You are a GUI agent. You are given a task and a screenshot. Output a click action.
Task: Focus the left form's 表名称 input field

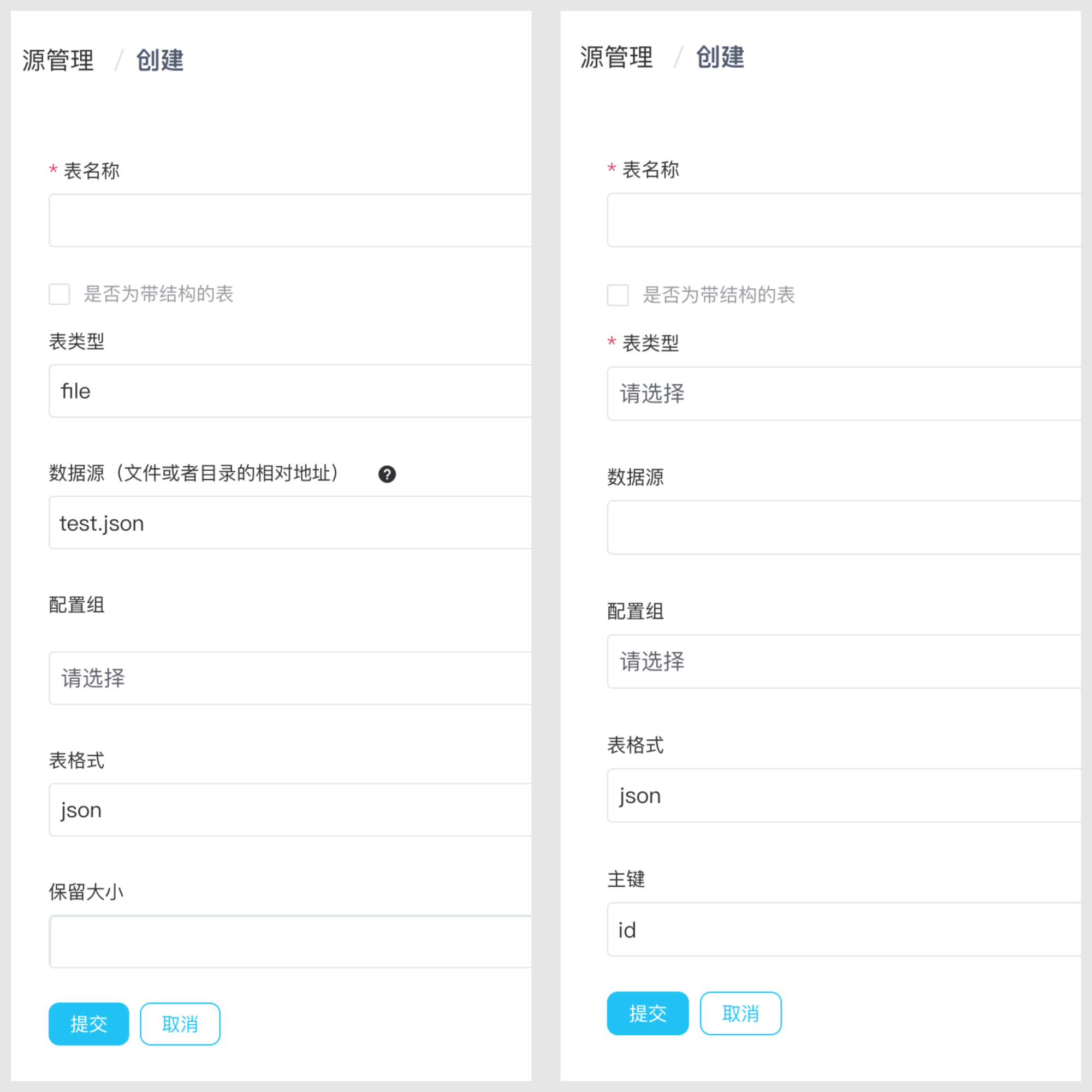click(289, 221)
